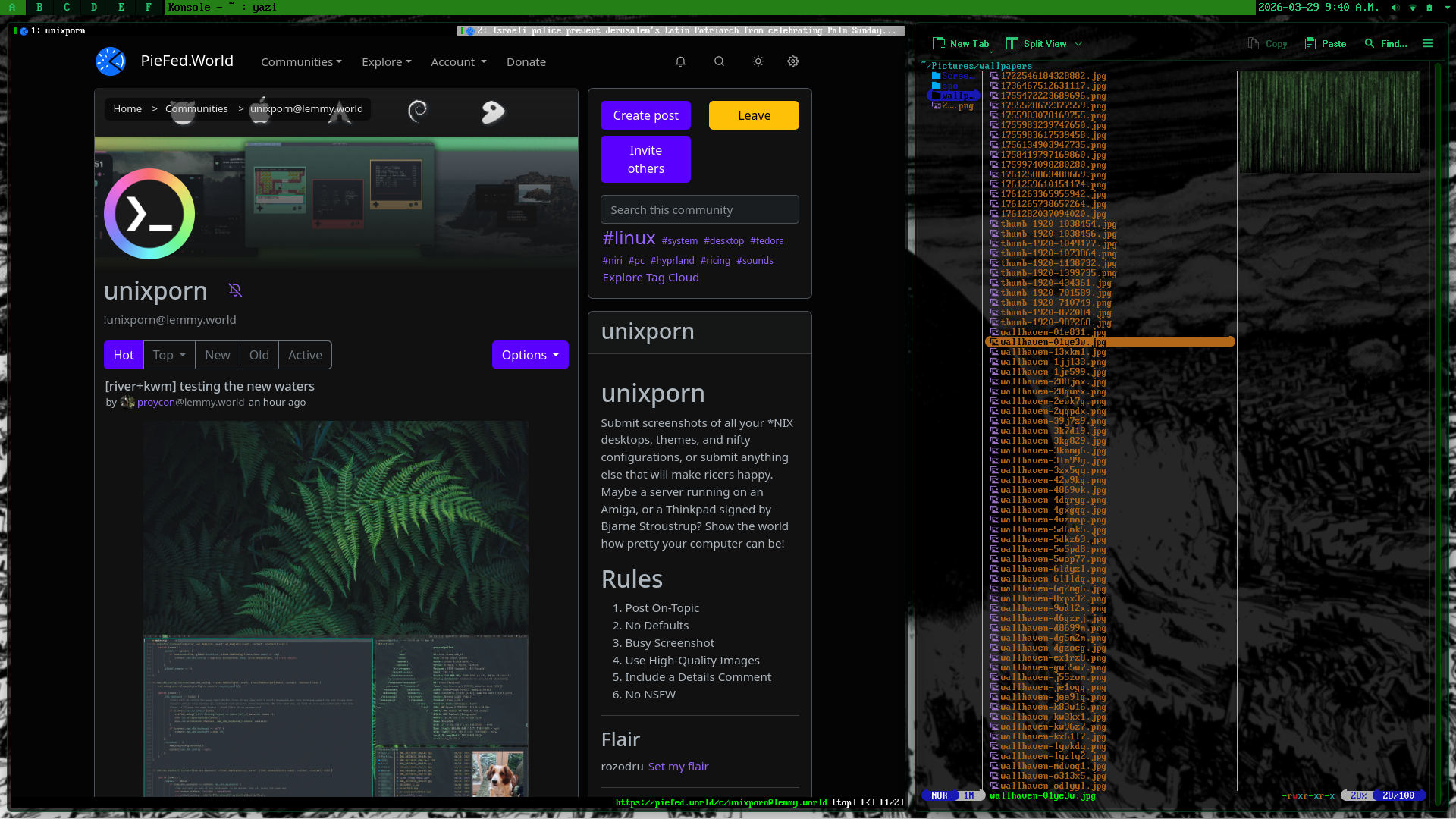Click the Konsole New Tab icon
The image size is (1456, 819).
click(x=939, y=44)
